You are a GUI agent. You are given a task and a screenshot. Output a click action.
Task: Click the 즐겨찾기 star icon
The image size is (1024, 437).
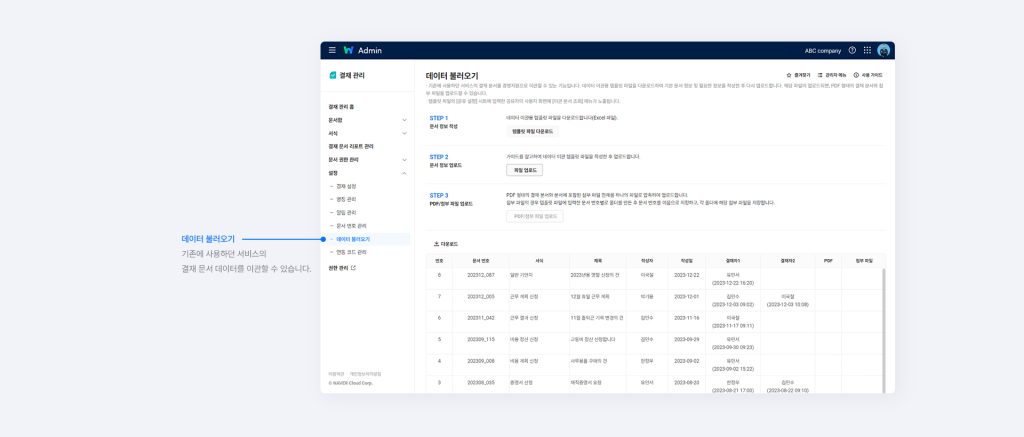(789, 75)
